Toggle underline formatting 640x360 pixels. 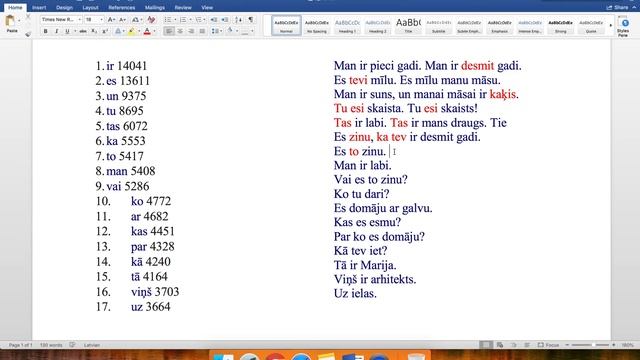pyautogui.click(x=67, y=31)
